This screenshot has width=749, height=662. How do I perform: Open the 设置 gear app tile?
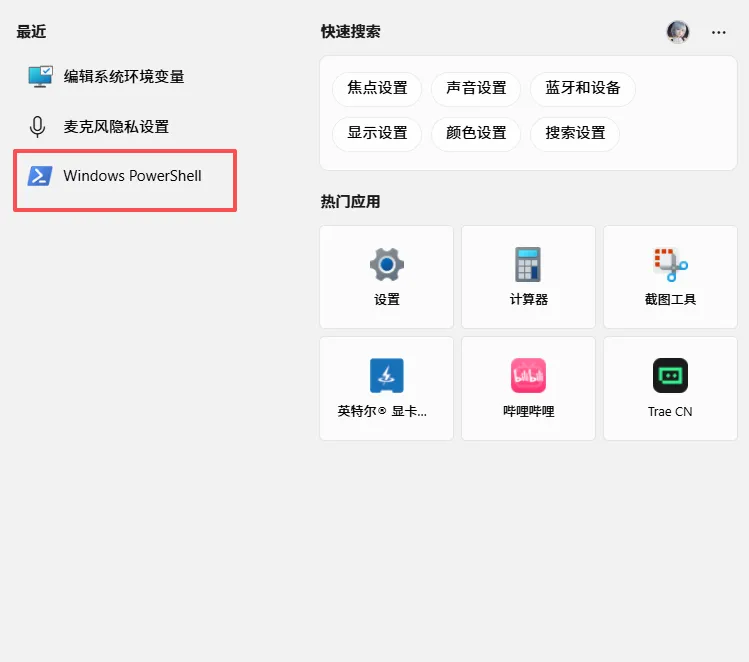386,277
